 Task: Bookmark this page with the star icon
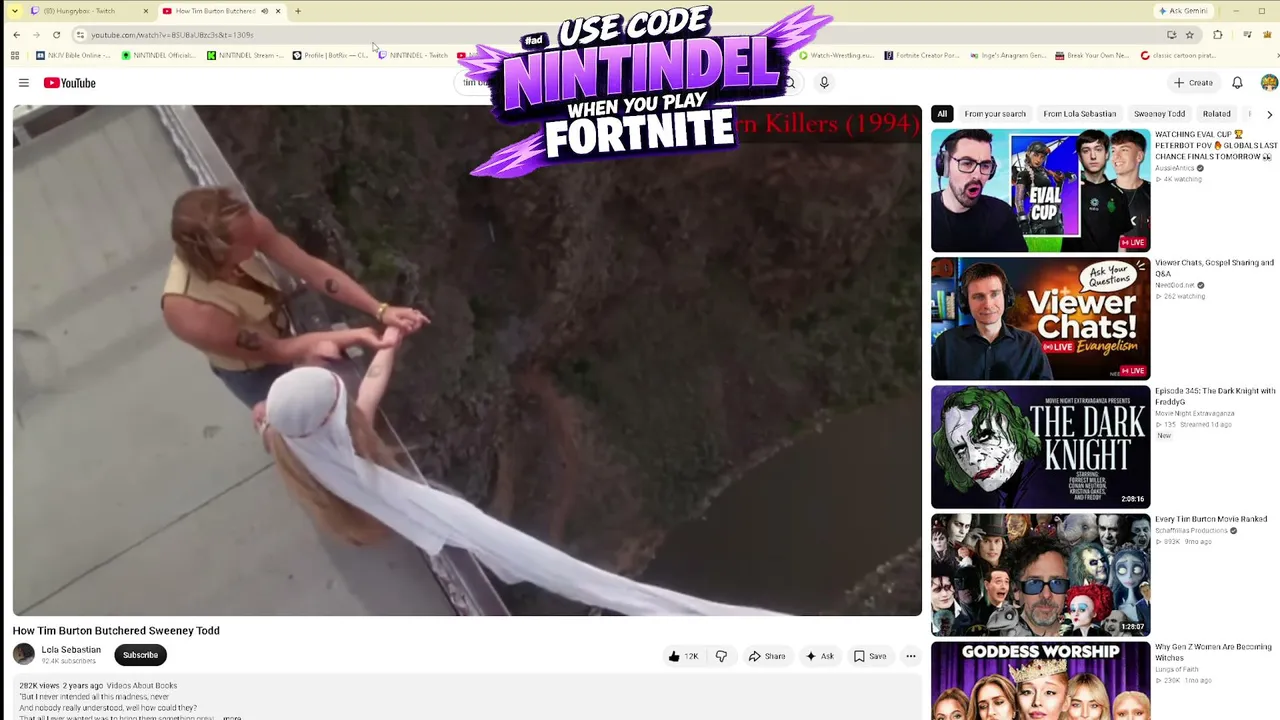click(1190, 35)
